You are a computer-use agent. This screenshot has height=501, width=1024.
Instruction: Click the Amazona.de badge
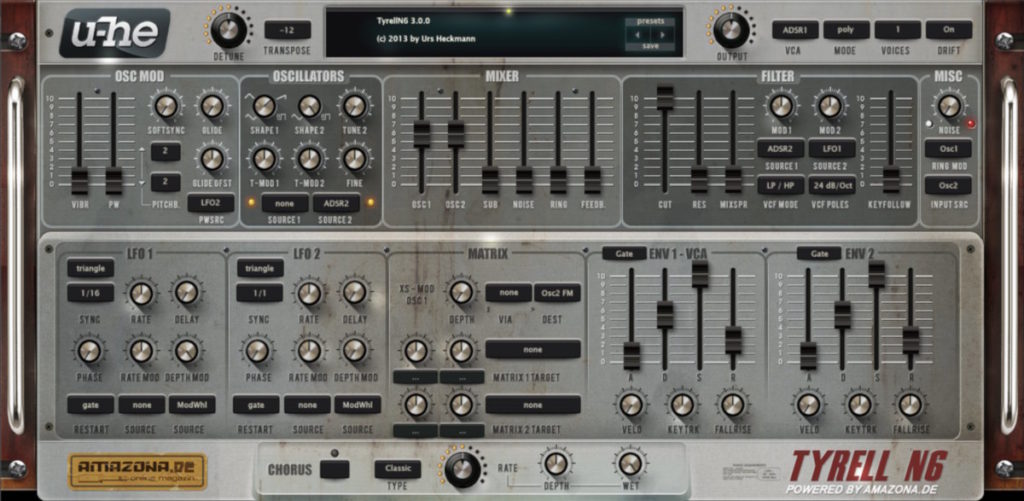click(137, 472)
